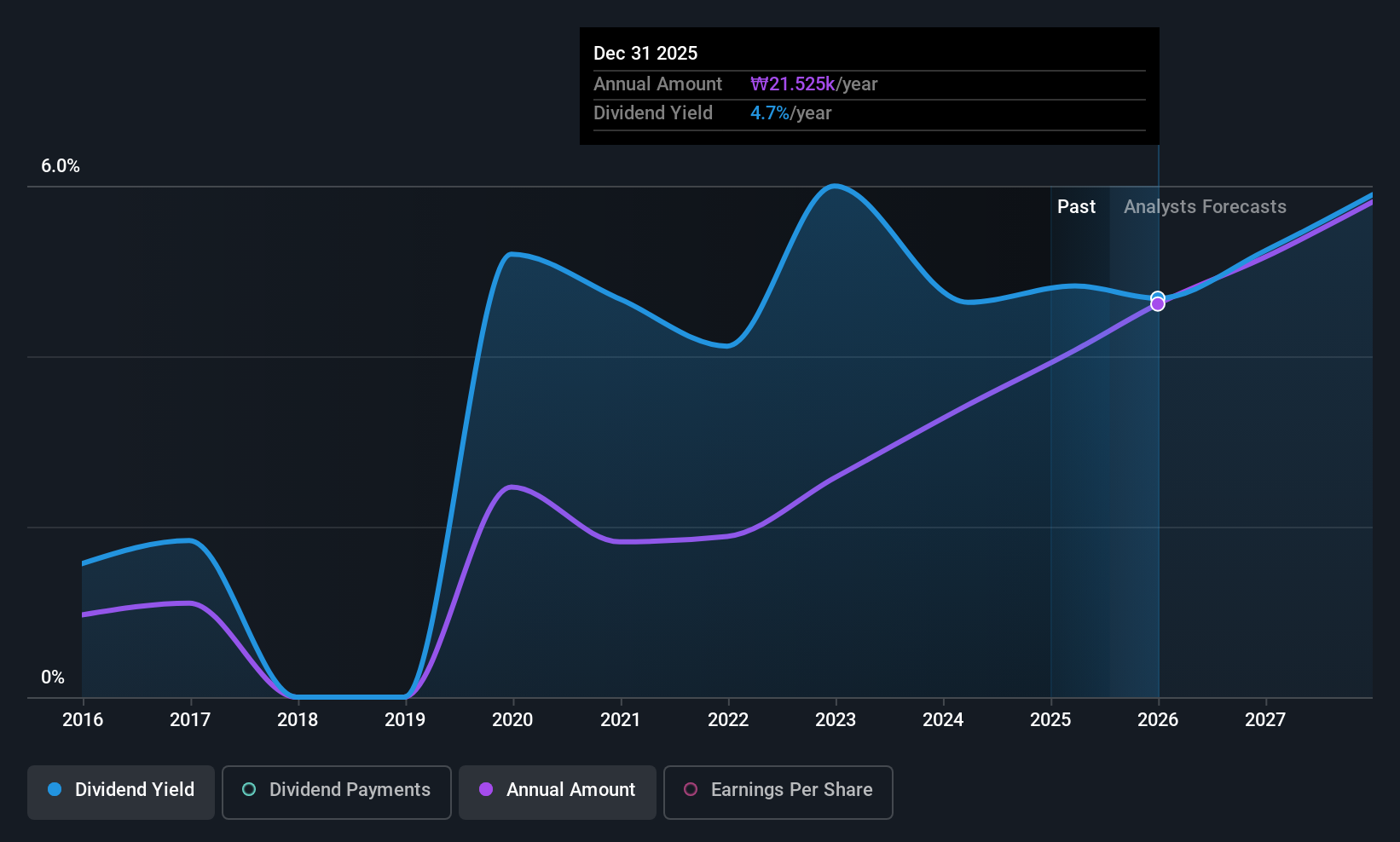Click the Dividend Yield tooltip row label
This screenshot has width=1400, height=842.
[x=653, y=113]
